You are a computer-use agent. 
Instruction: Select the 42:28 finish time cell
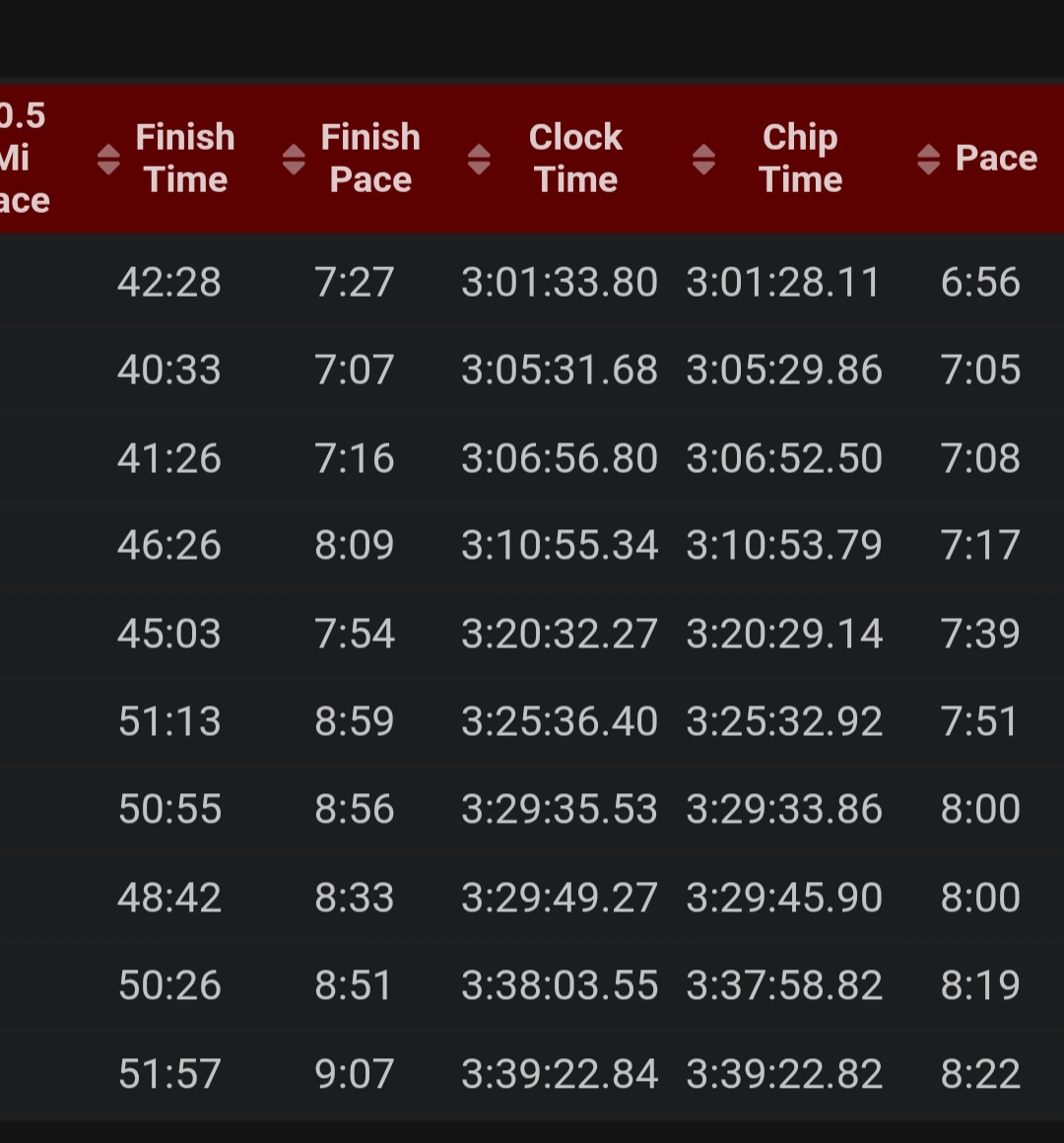[169, 283]
